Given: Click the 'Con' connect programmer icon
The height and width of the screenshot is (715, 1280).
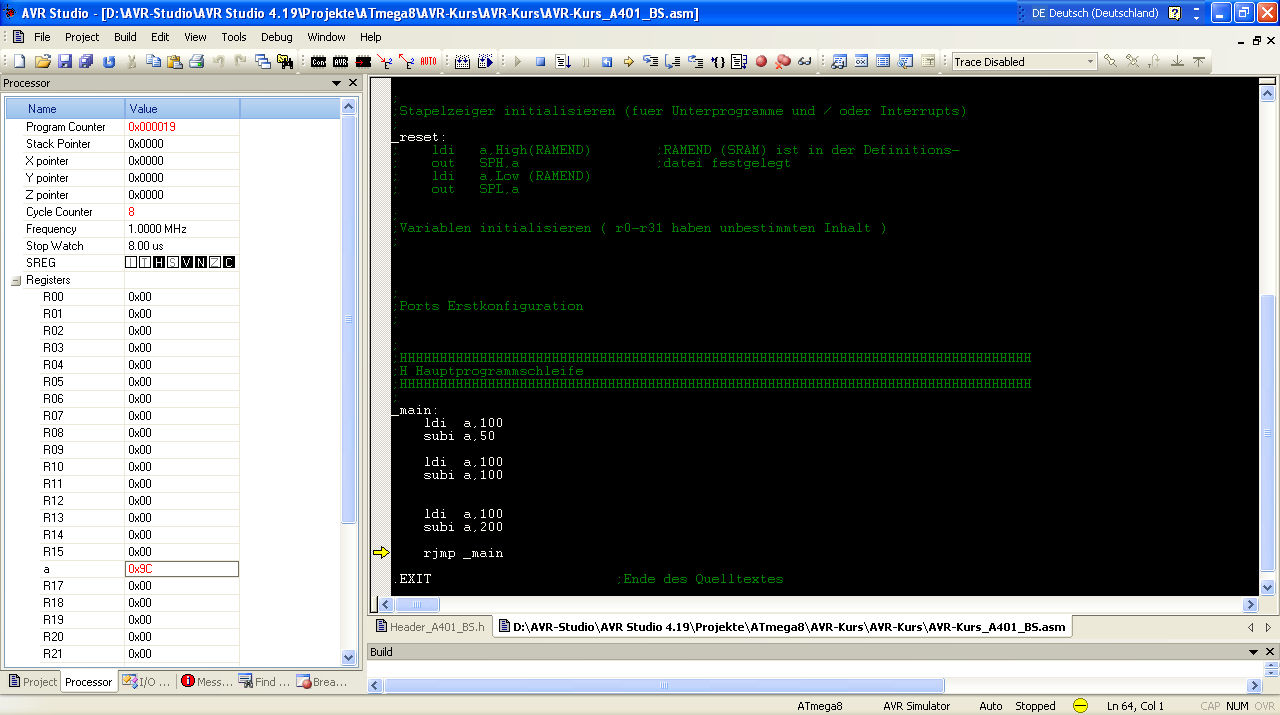Looking at the screenshot, I should click(x=318, y=62).
